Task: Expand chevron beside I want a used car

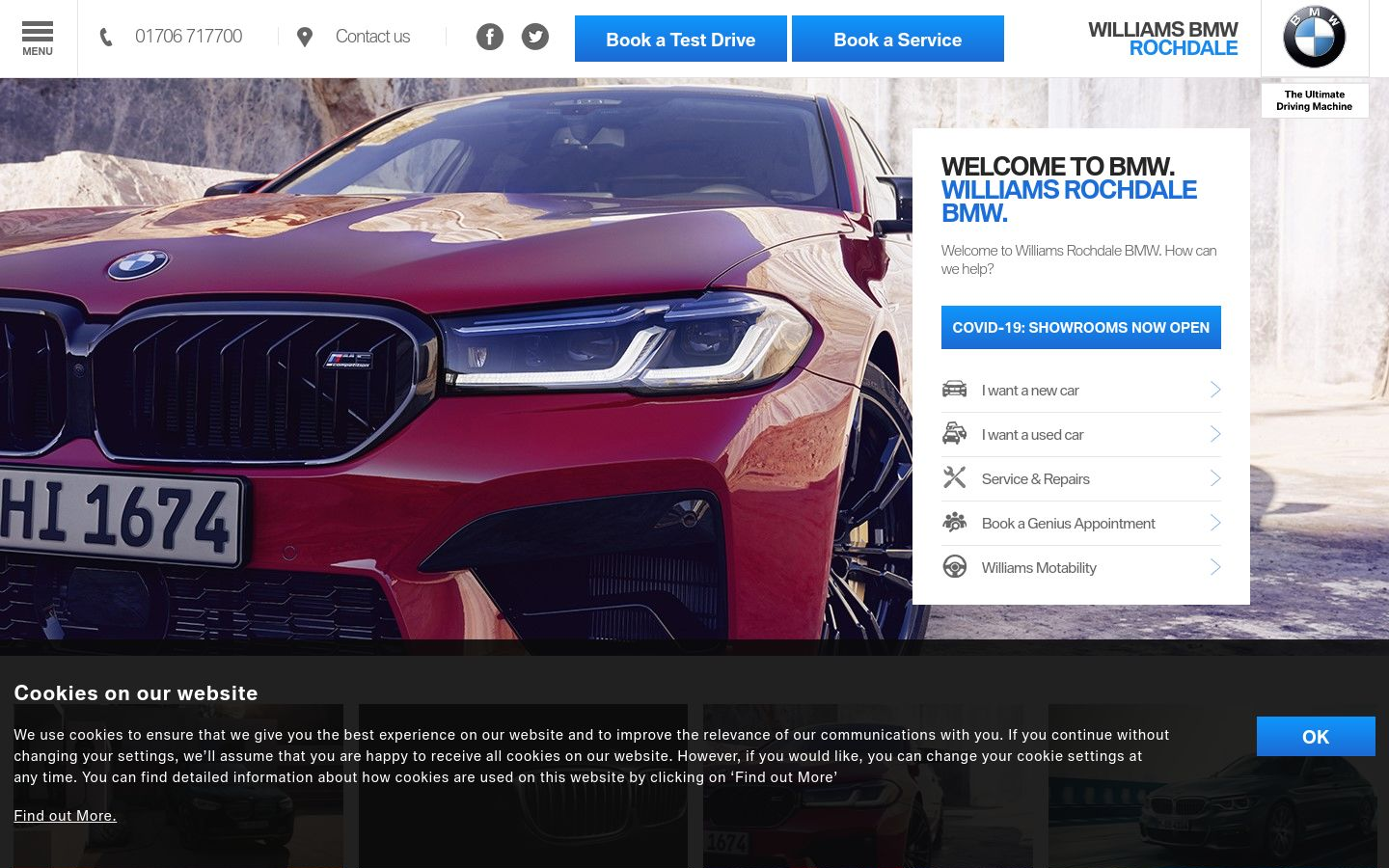Action: tap(1215, 434)
